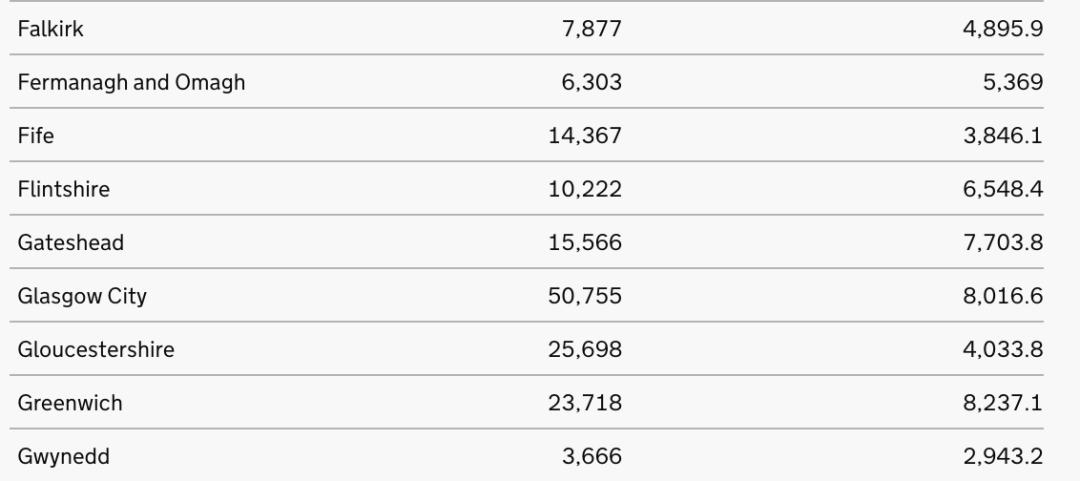The height and width of the screenshot is (481, 1080).
Task: Click the Falkirk row name
Action: [x=50, y=30]
